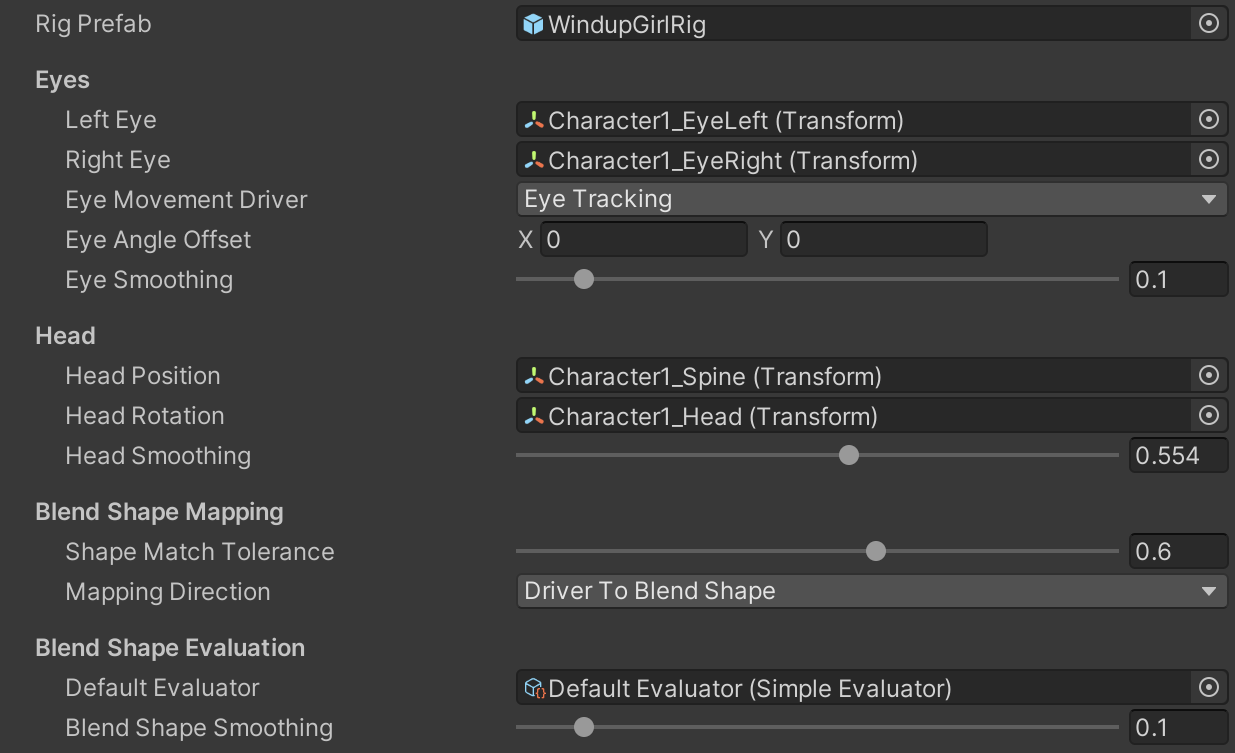Image resolution: width=1235 pixels, height=753 pixels.
Task: Click Shape Match Tolerance value field 0.6
Action: coord(1178,551)
